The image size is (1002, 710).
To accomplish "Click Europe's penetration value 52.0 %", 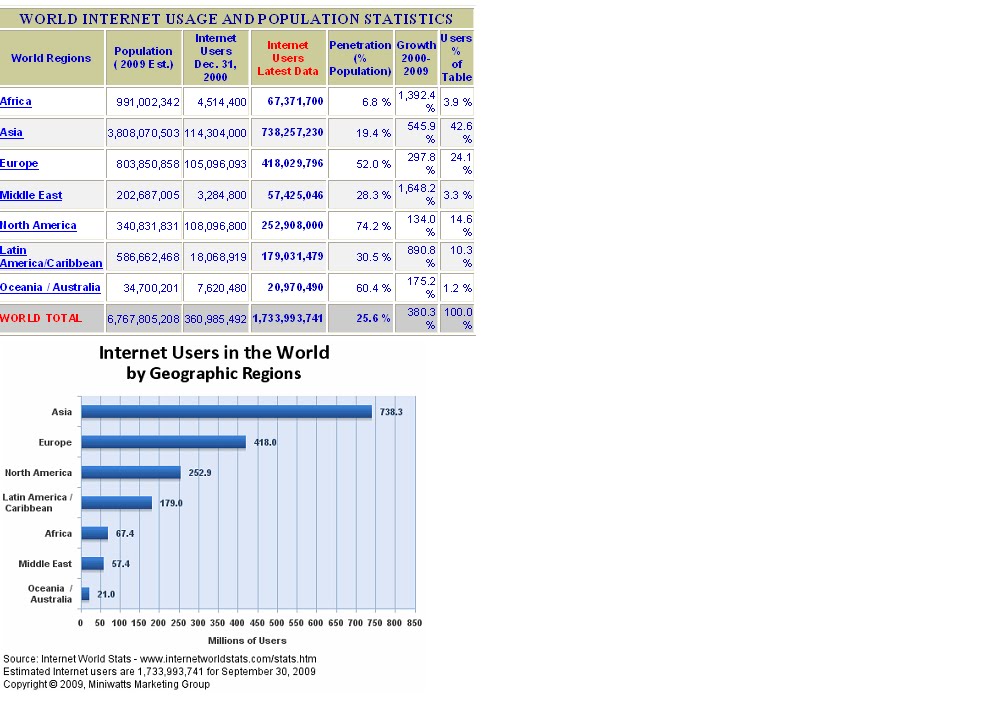I will pos(373,164).
